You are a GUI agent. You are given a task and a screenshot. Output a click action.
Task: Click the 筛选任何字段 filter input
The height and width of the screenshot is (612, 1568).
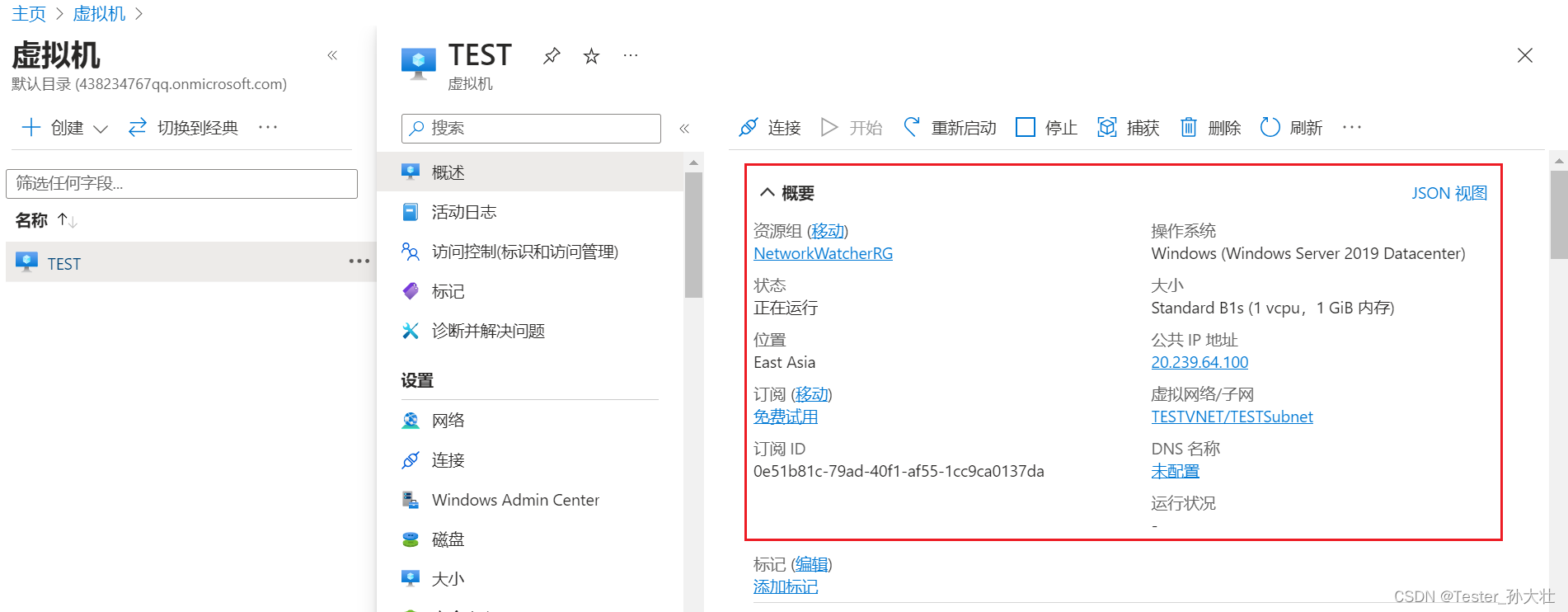[x=181, y=183]
